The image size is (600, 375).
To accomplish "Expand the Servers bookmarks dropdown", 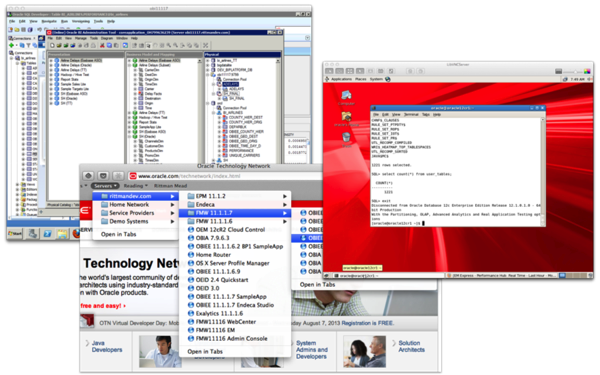I will pyautogui.click(x=105, y=186).
